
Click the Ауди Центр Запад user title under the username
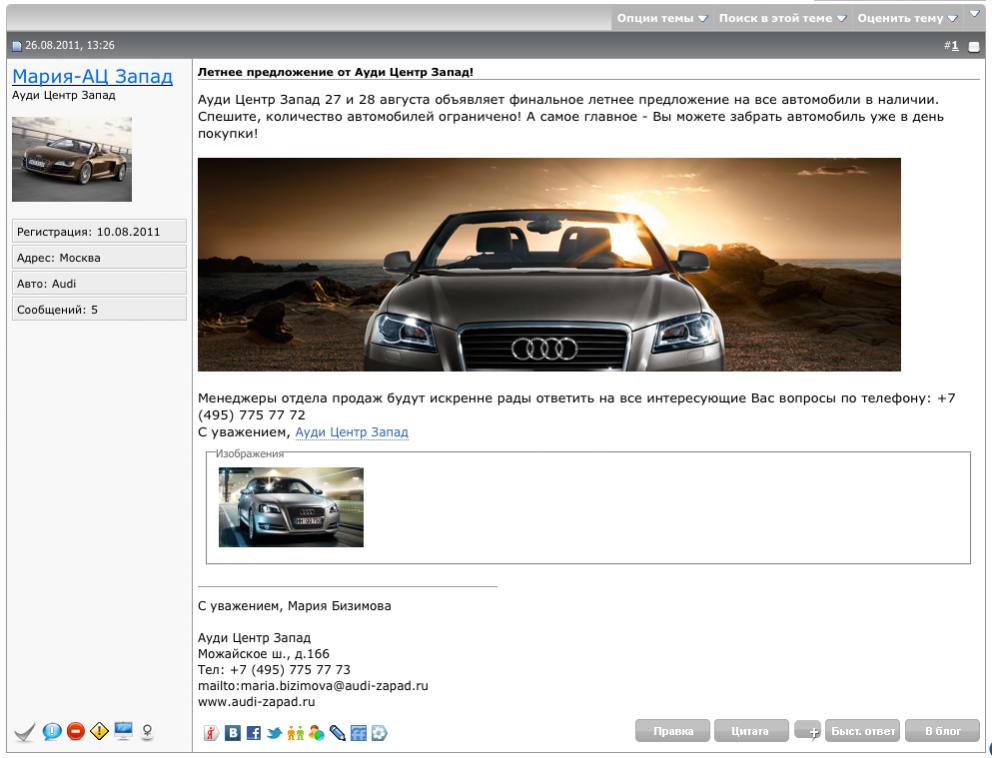pos(63,96)
